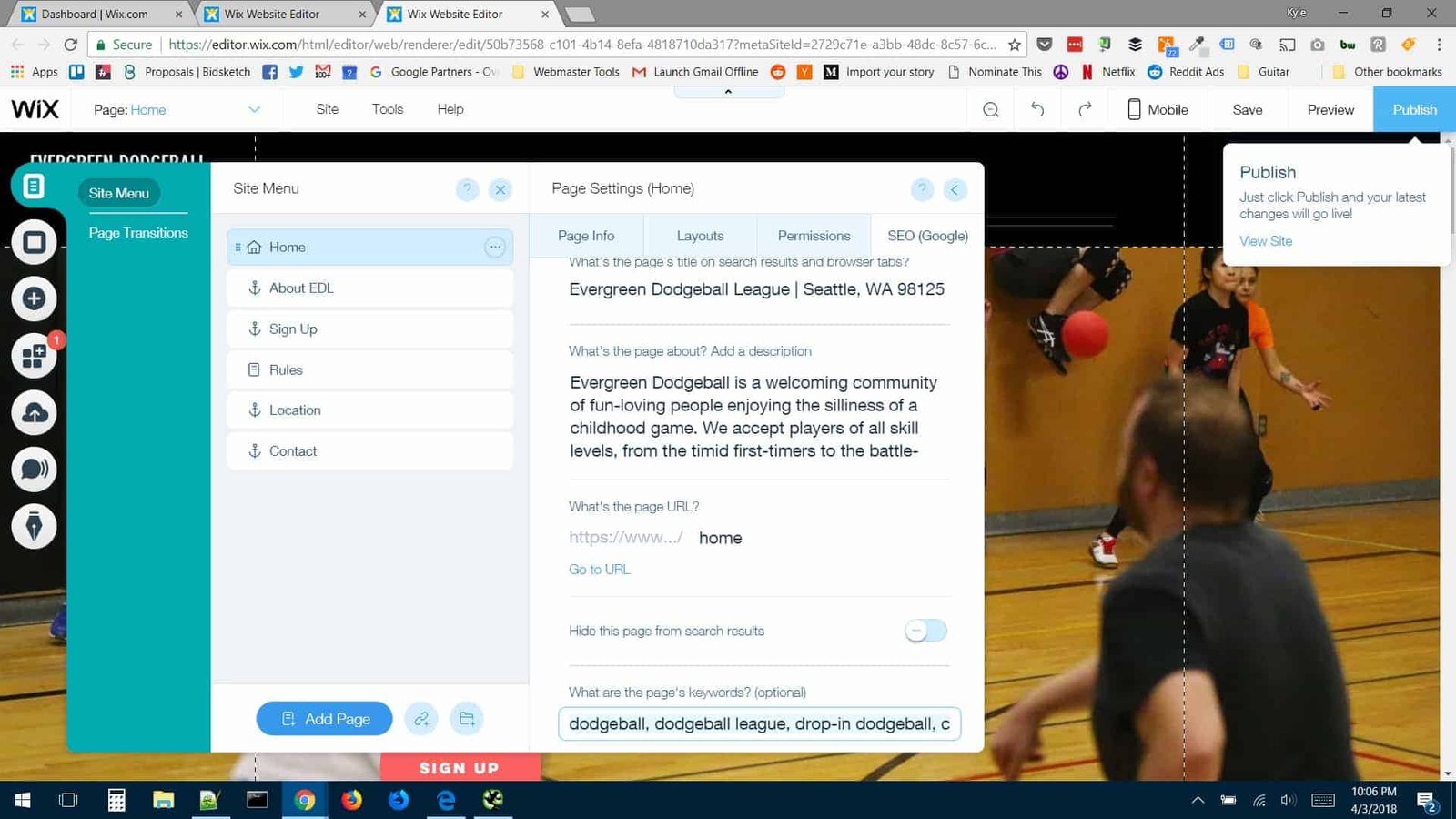Click the zoom out magnifier icon
The height and width of the screenshot is (819, 1456).
[991, 109]
